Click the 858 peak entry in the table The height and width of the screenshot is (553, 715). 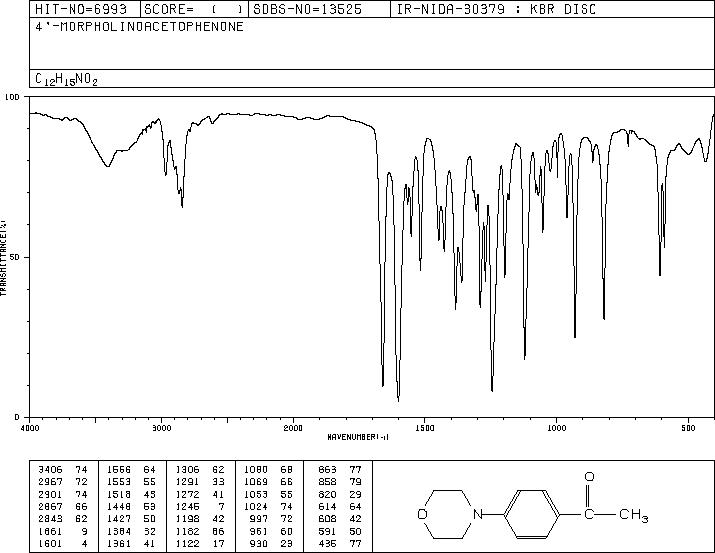340,481
